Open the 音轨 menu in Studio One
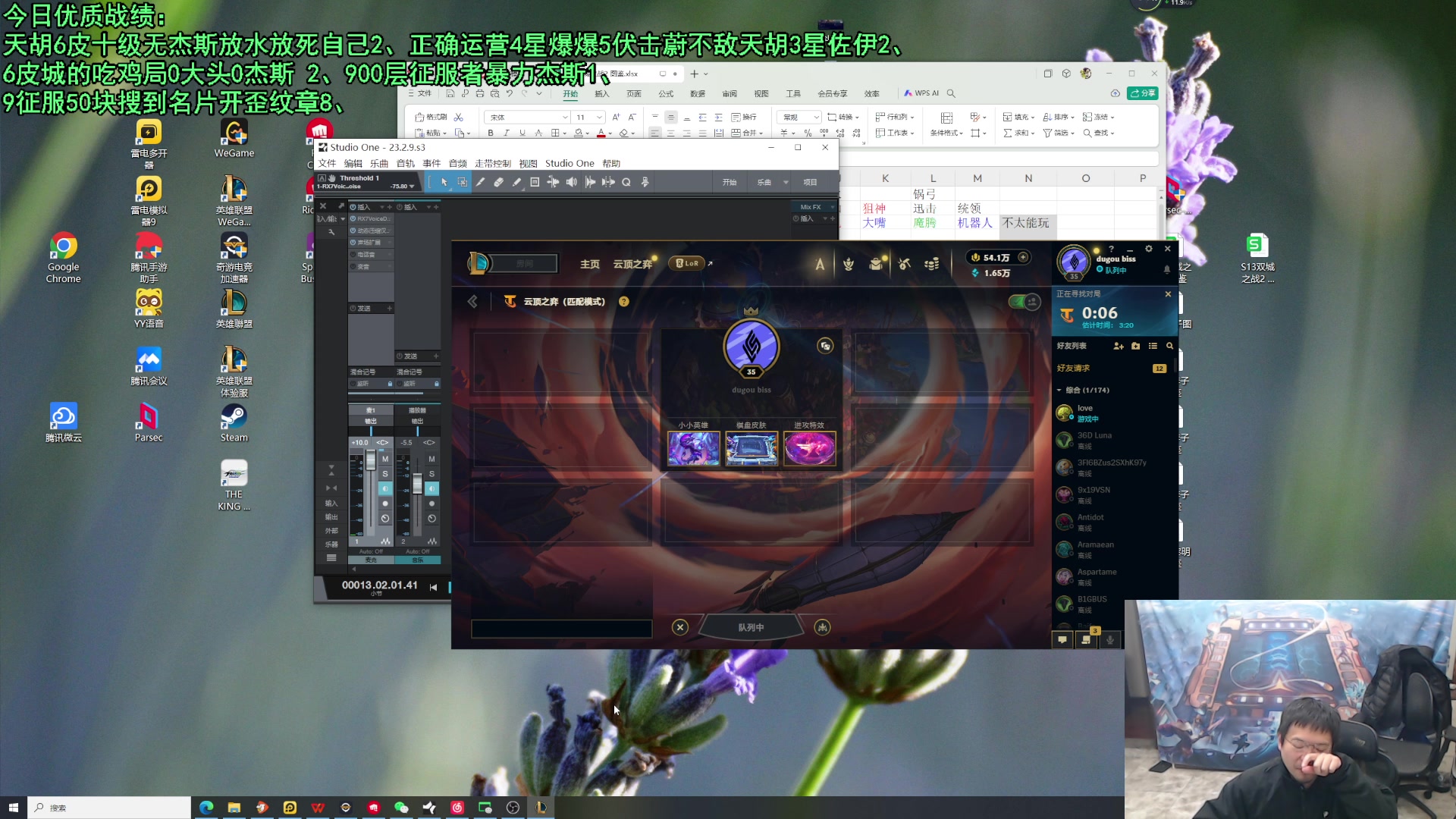The image size is (1456, 819). [x=406, y=164]
